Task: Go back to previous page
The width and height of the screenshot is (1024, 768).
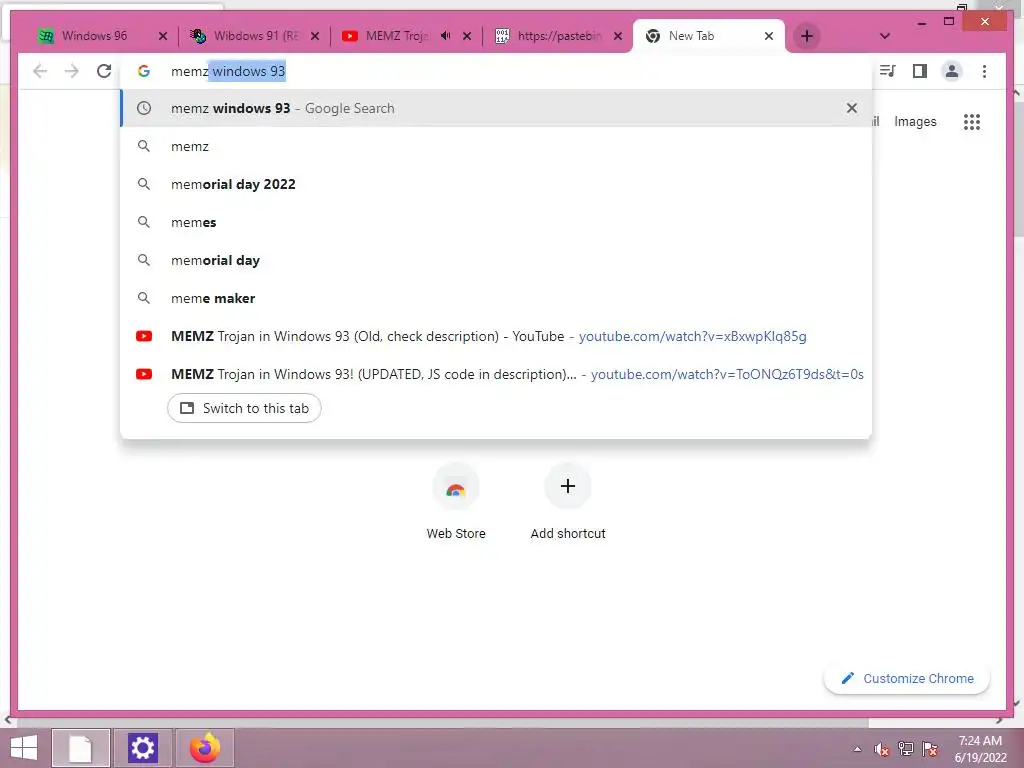Action: 40,71
